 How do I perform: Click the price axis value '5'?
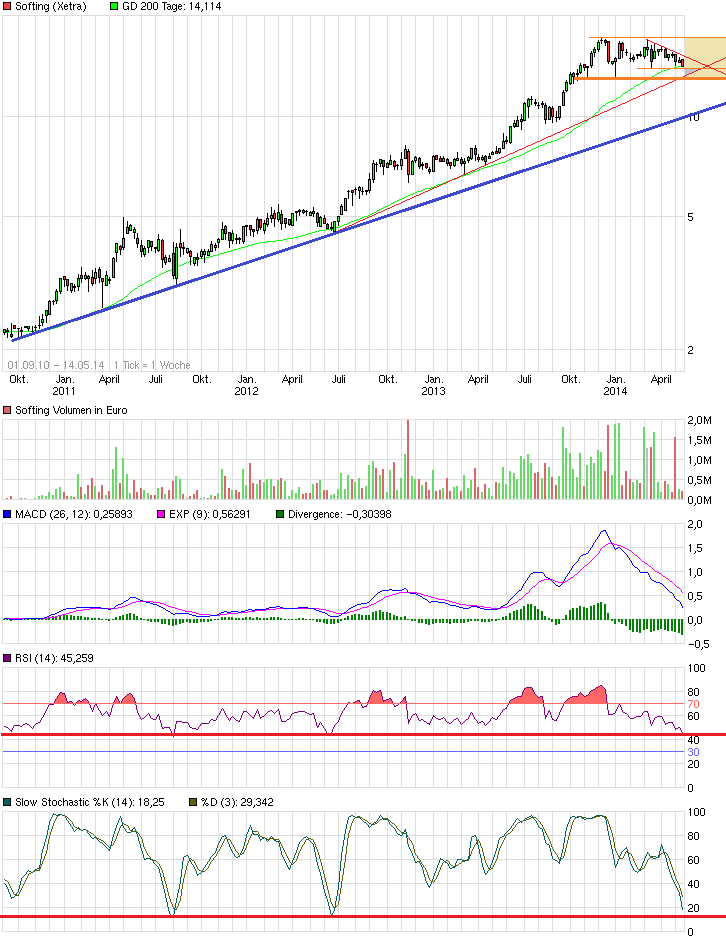coord(691,217)
